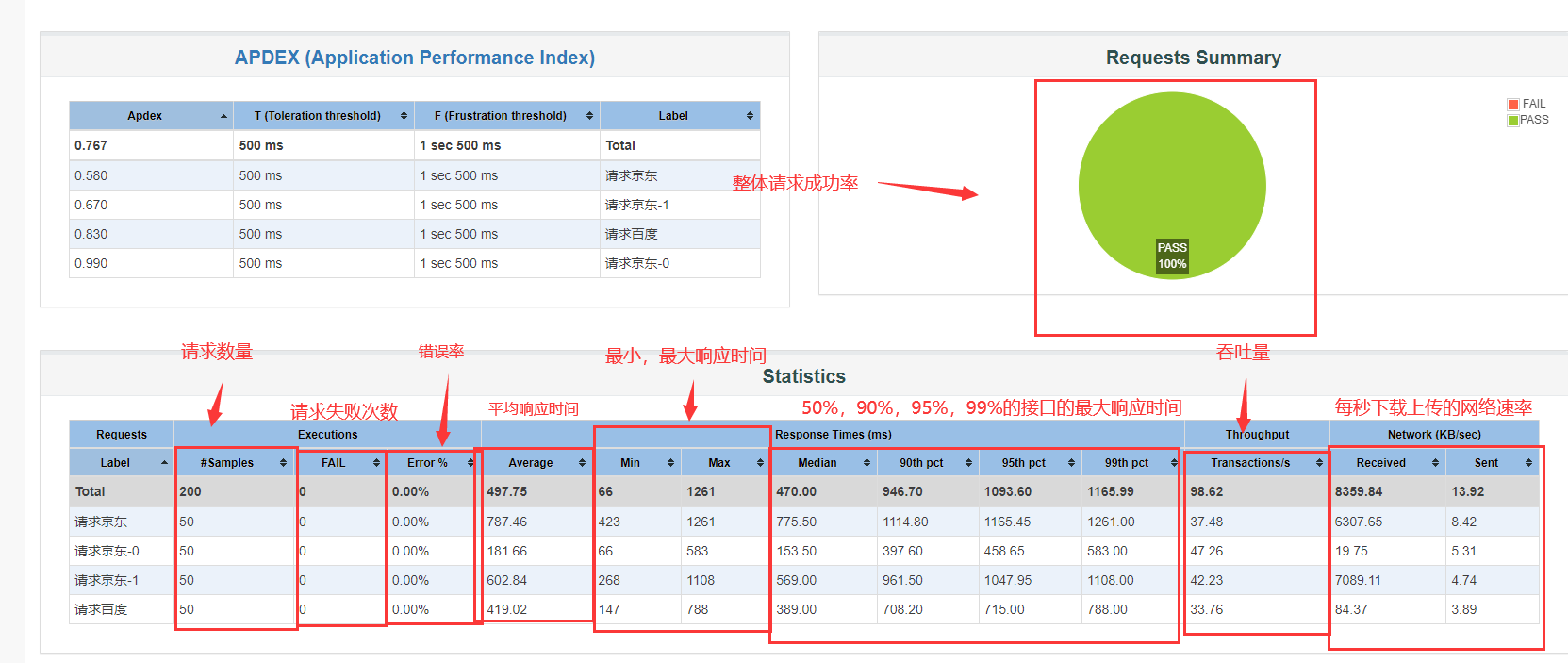Image resolution: width=1568 pixels, height=663 pixels.
Task: Select the 请求京东-1 label in APDEX table
Action: [x=636, y=205]
